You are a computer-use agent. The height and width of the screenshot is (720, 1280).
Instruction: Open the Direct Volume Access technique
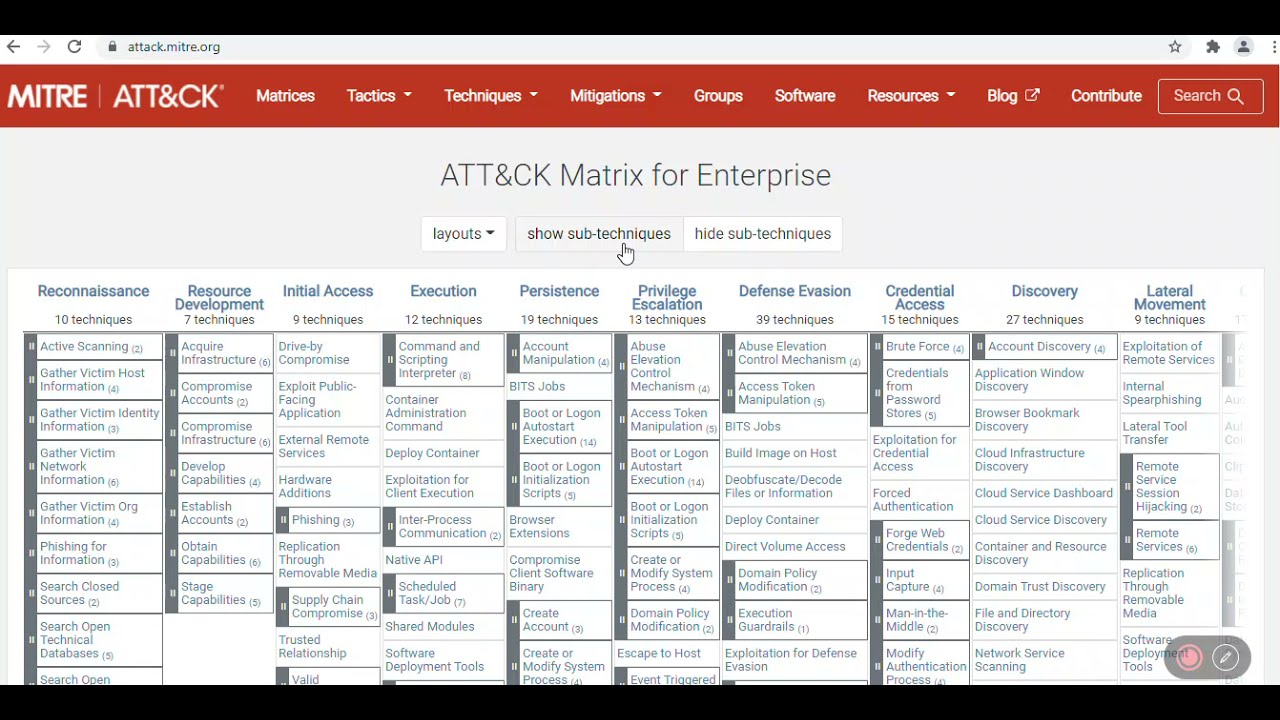pyautogui.click(x=785, y=547)
